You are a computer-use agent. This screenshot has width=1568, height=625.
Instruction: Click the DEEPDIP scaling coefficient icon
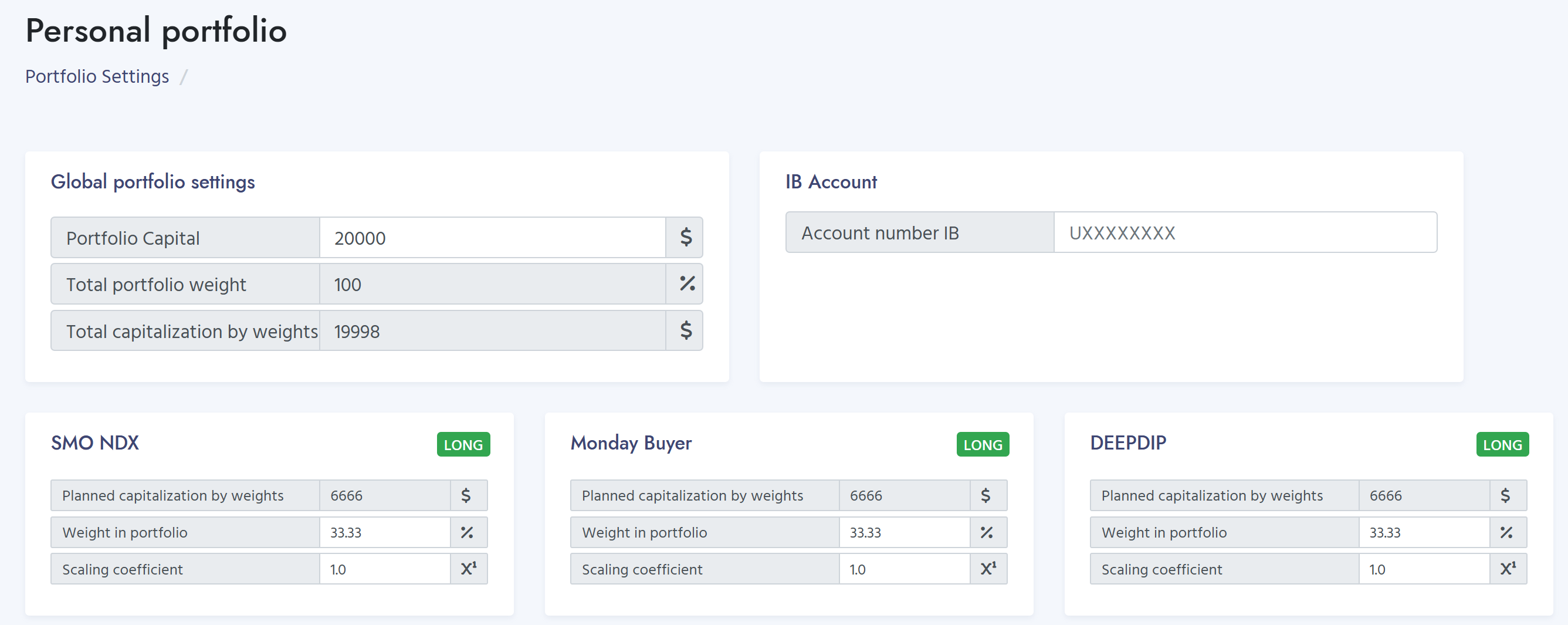tap(1507, 569)
